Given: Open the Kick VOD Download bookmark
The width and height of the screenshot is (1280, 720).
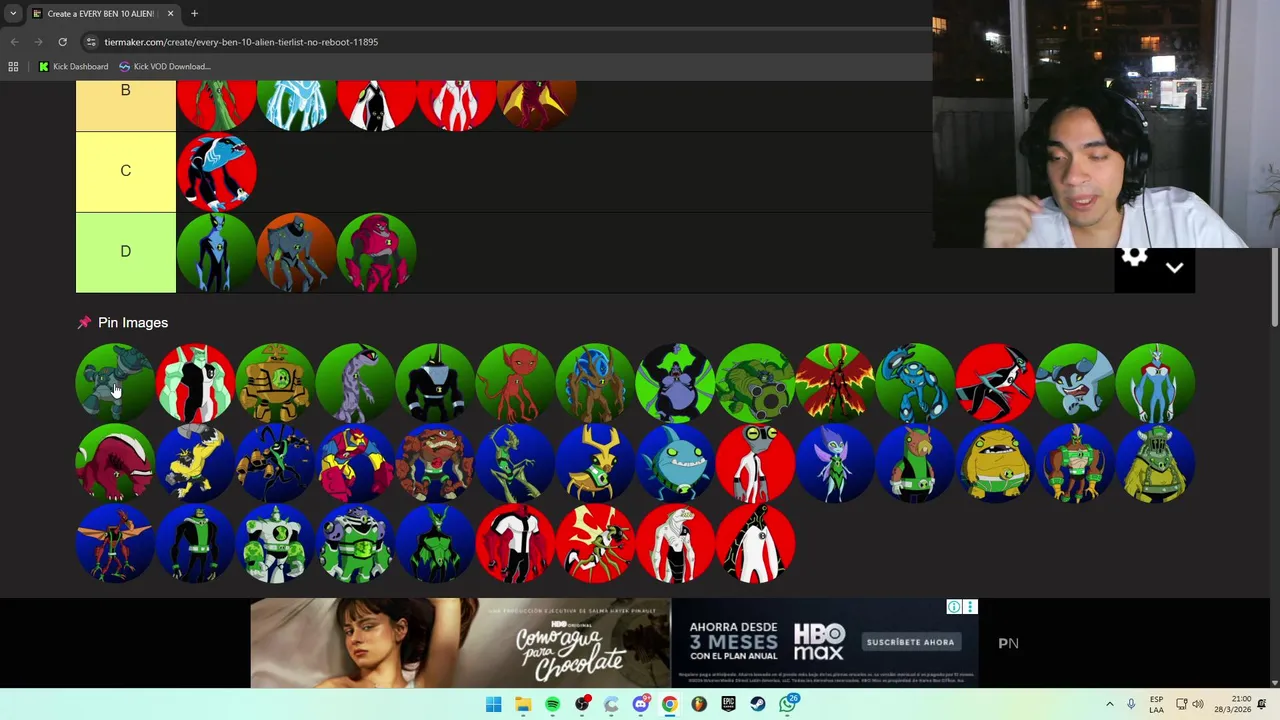Looking at the screenshot, I should (165, 66).
